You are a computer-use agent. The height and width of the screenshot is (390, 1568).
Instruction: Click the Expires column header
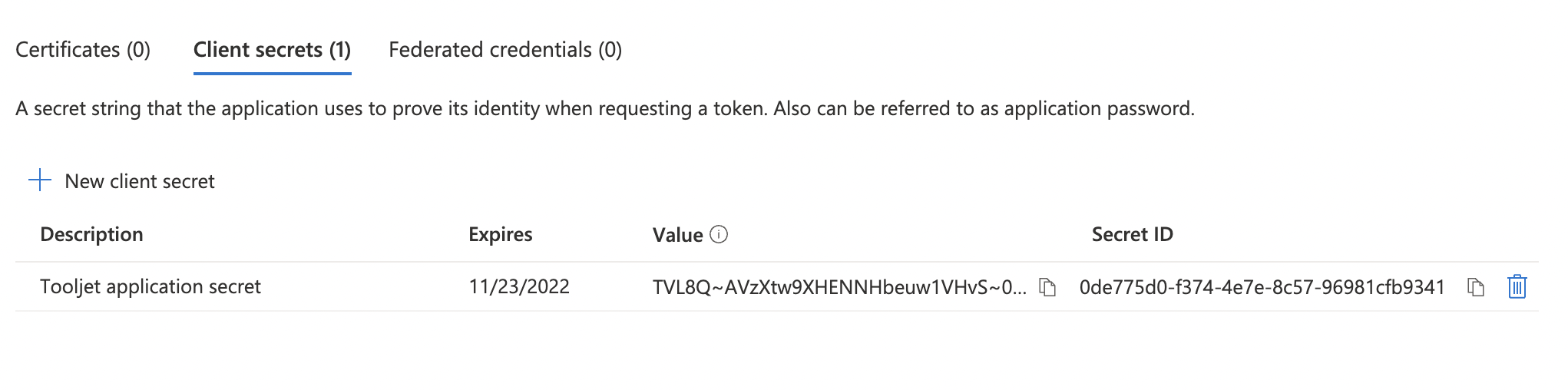(500, 234)
